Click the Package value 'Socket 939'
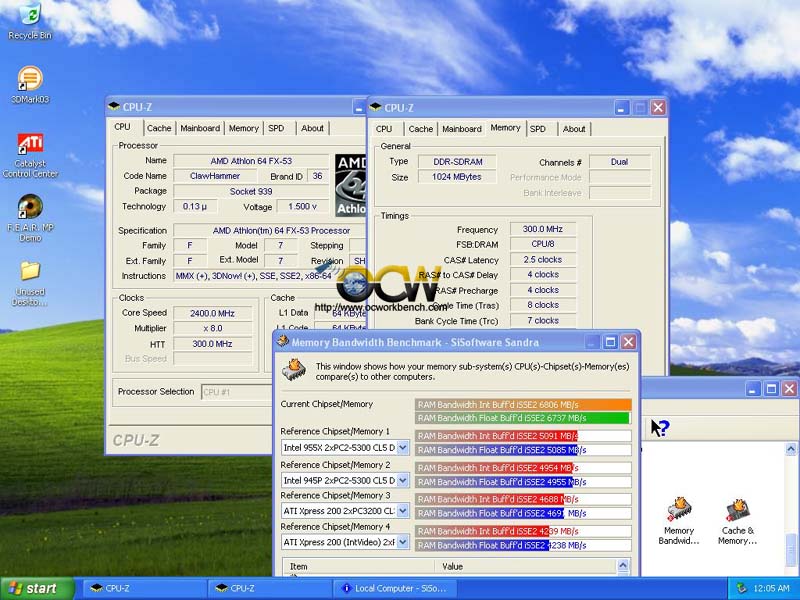 pyautogui.click(x=251, y=191)
